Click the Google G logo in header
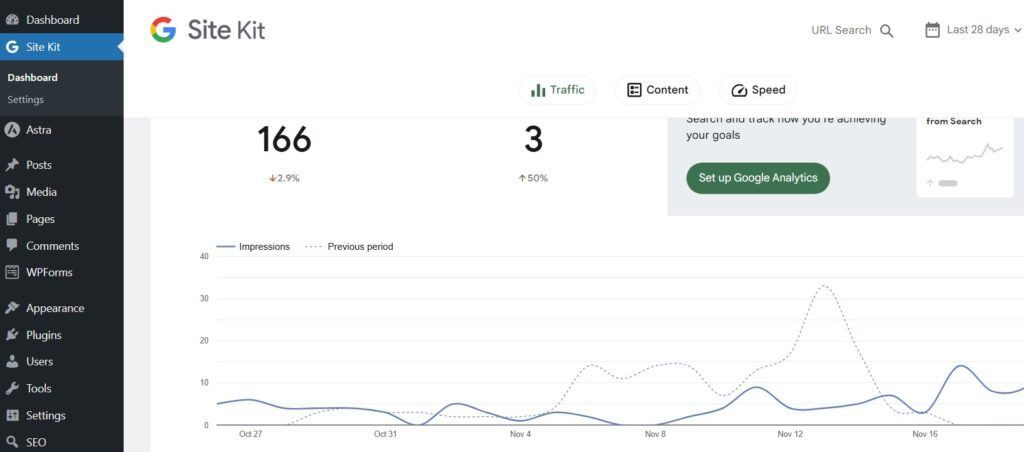The width and height of the screenshot is (1024, 452). click(x=163, y=30)
